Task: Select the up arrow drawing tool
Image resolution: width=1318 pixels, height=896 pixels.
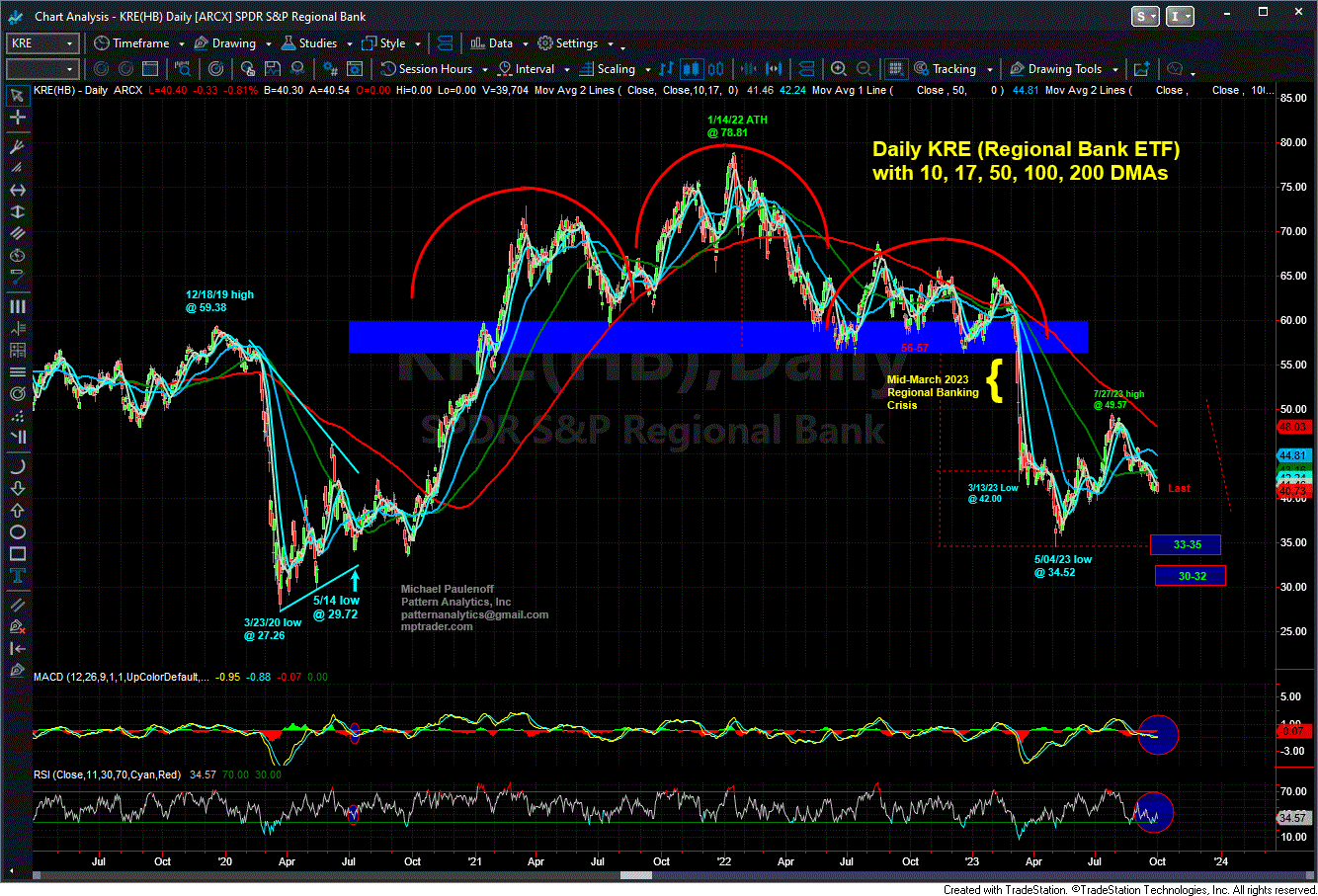Action: (17, 510)
